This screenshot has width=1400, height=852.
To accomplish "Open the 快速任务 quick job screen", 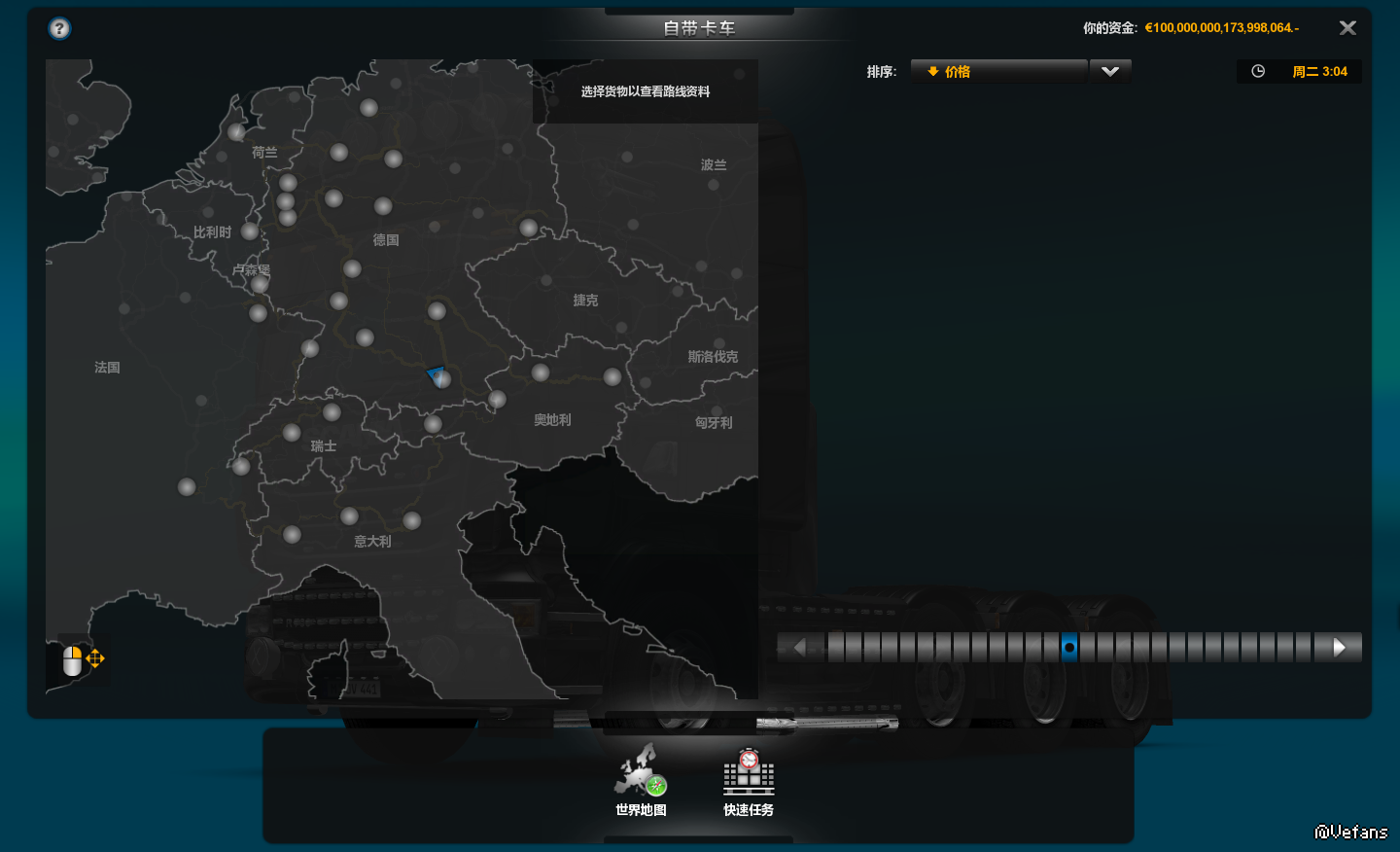I will (749, 781).
